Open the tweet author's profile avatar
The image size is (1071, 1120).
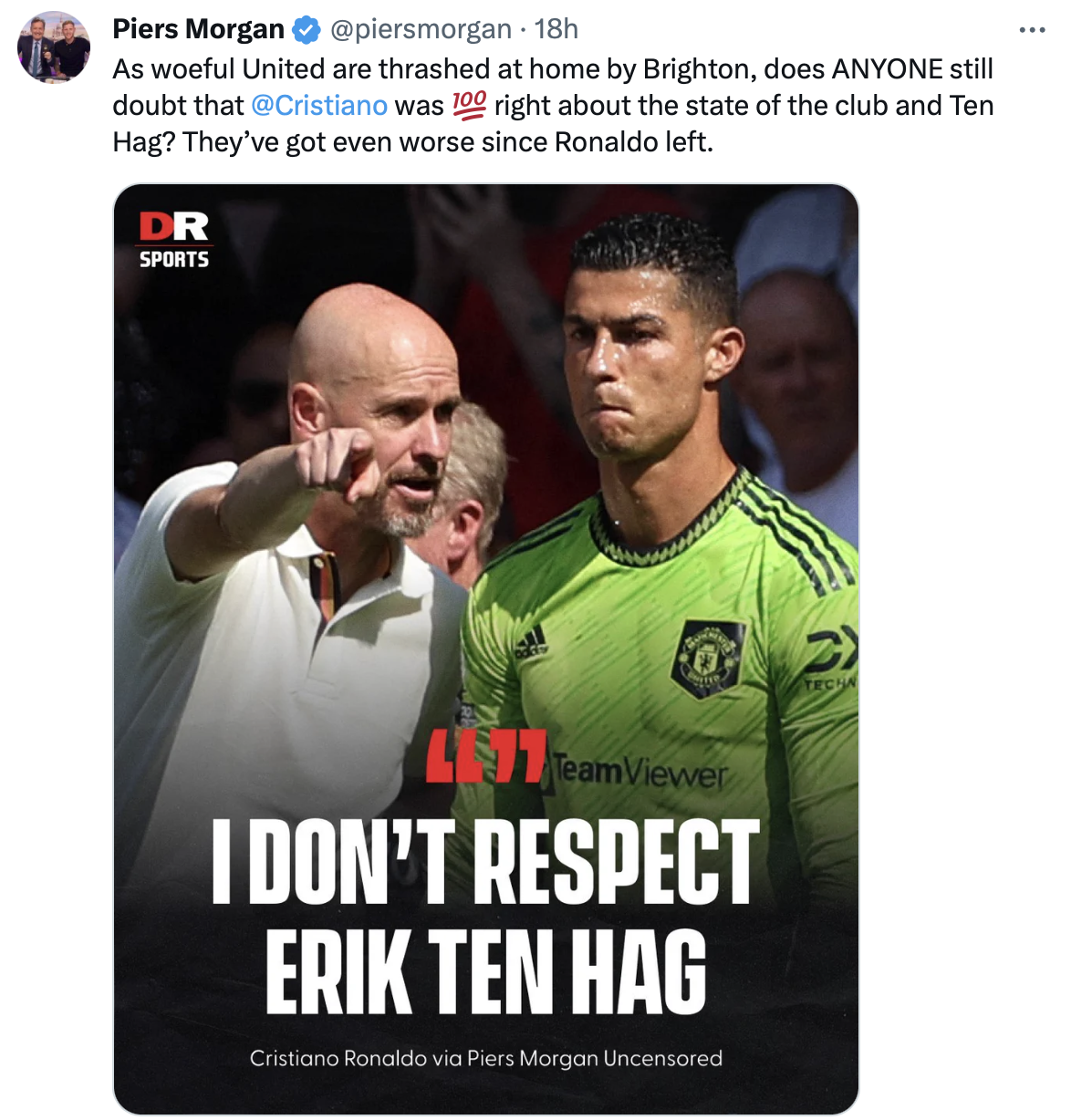(54, 47)
